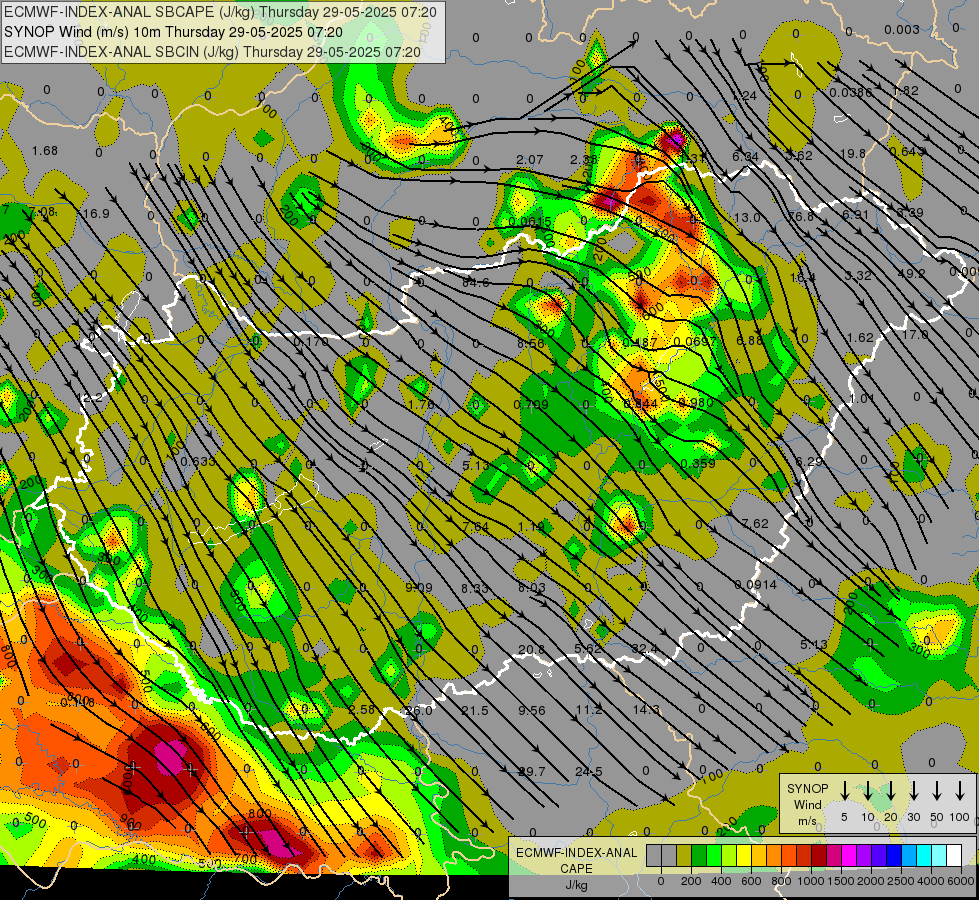Click the 9.09 CIN value on map
Image resolution: width=979 pixels, height=900 pixels.
coord(418,587)
